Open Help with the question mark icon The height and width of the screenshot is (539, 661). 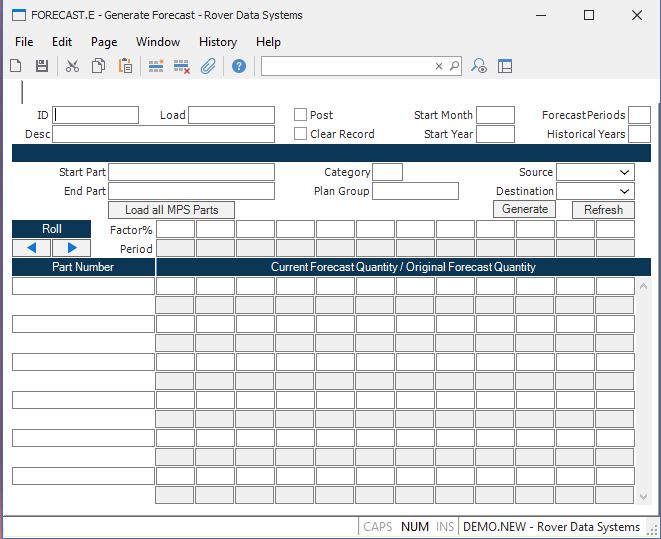click(x=239, y=66)
